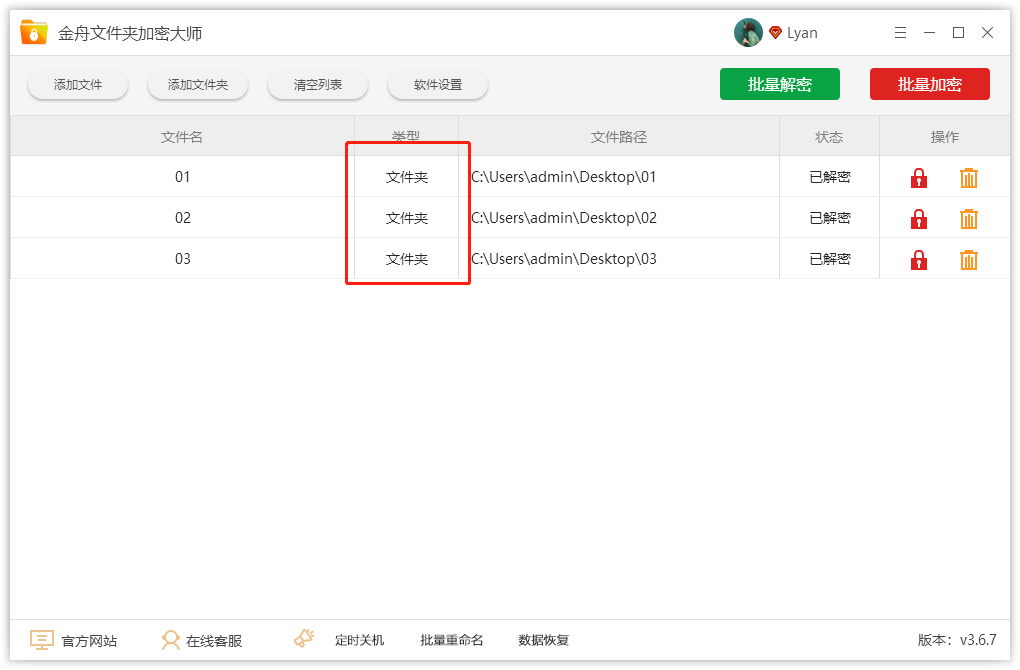Click 文件夹 type cell in row 03
This screenshot has height=670, width=1020.
407,259
